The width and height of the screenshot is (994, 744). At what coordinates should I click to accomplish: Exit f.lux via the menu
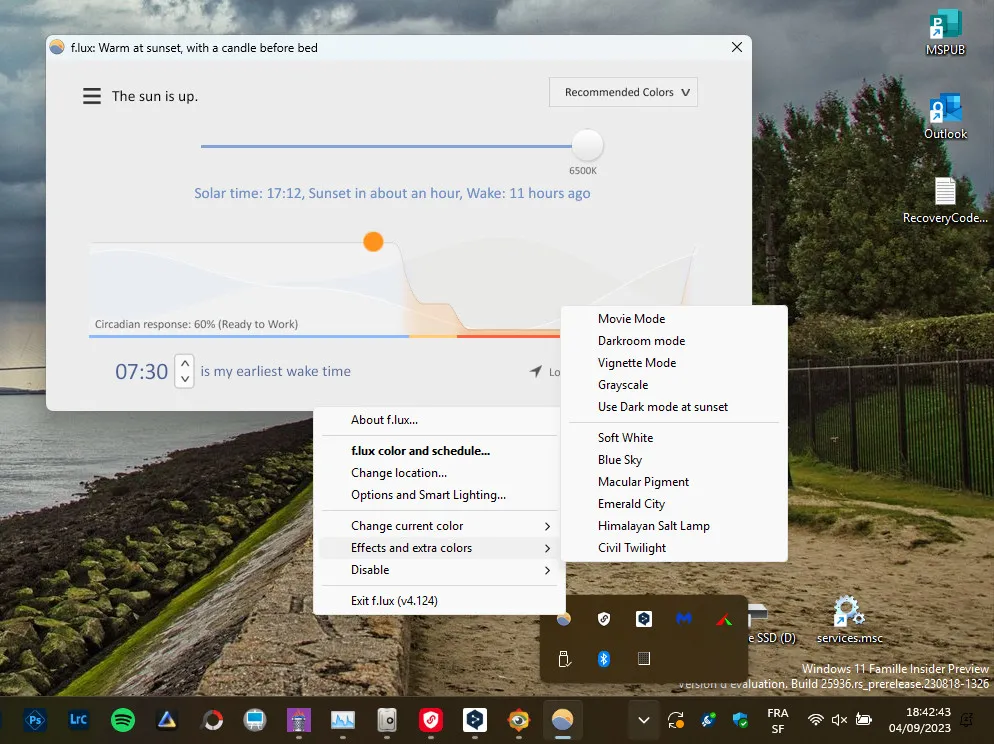pyautogui.click(x=439, y=601)
